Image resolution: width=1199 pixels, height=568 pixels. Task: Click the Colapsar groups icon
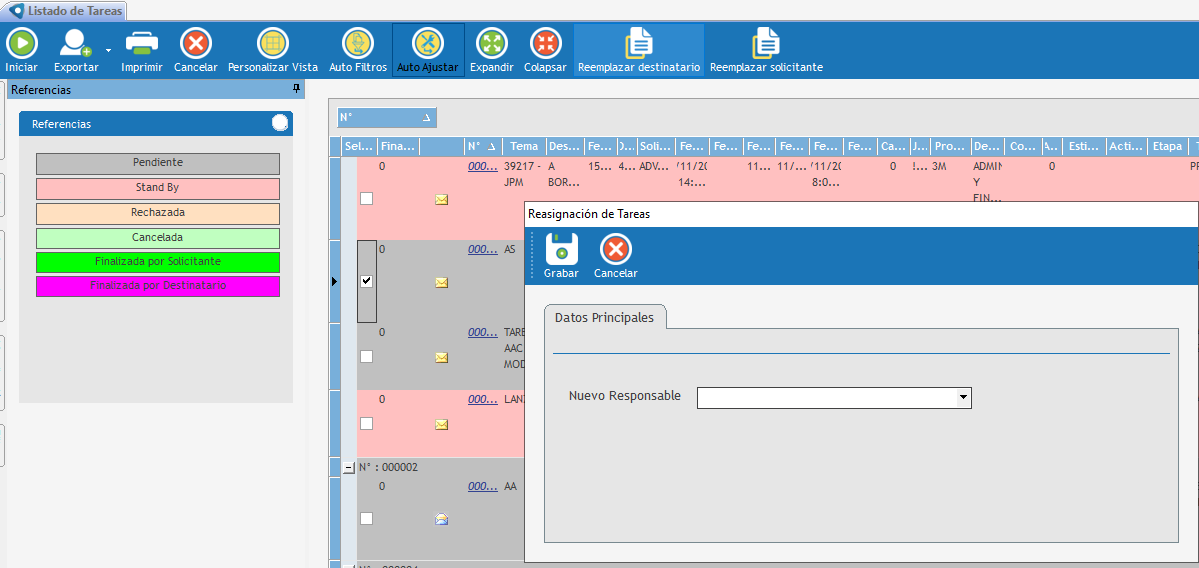point(545,43)
